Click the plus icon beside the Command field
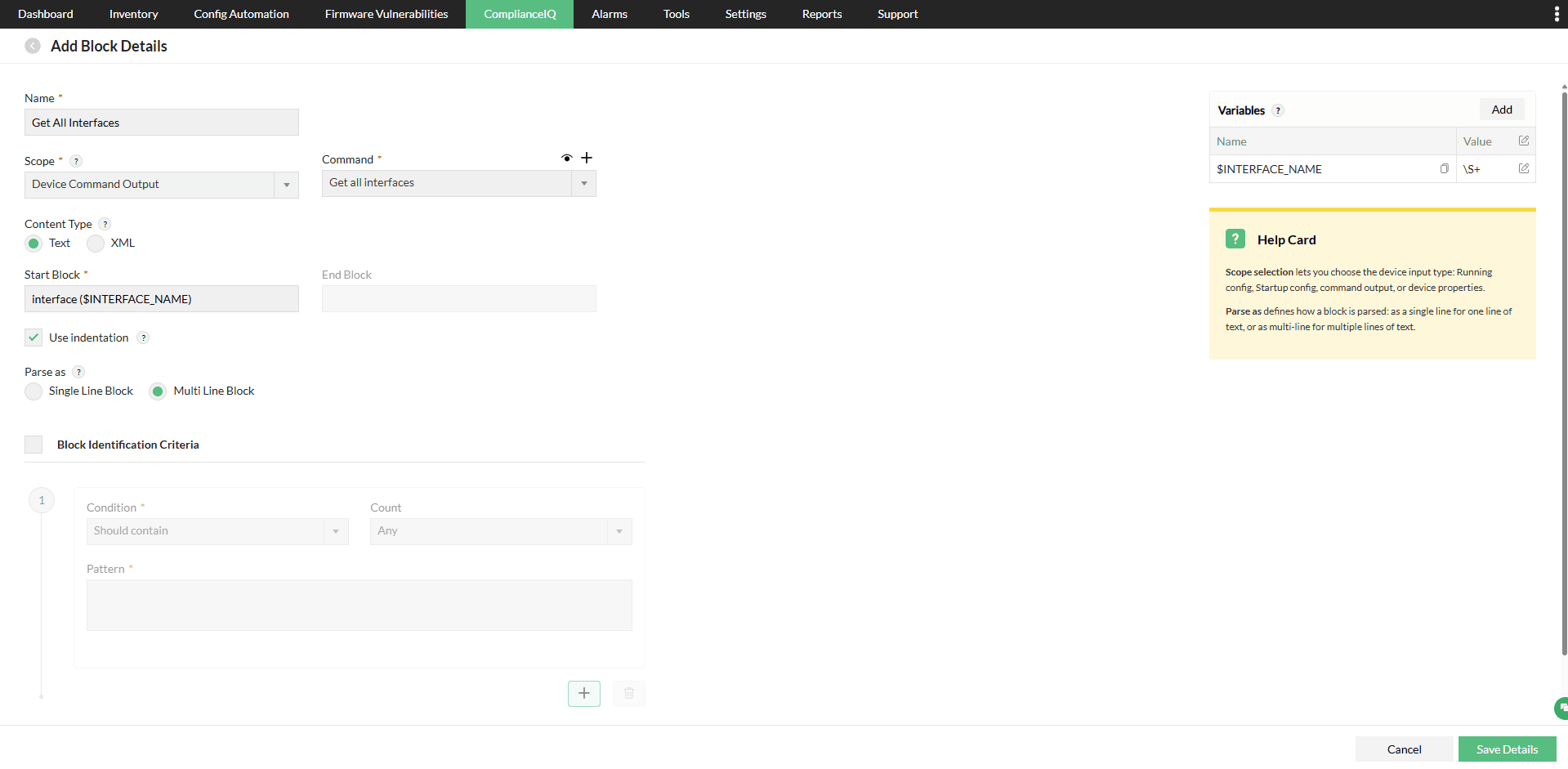 pos(587,158)
